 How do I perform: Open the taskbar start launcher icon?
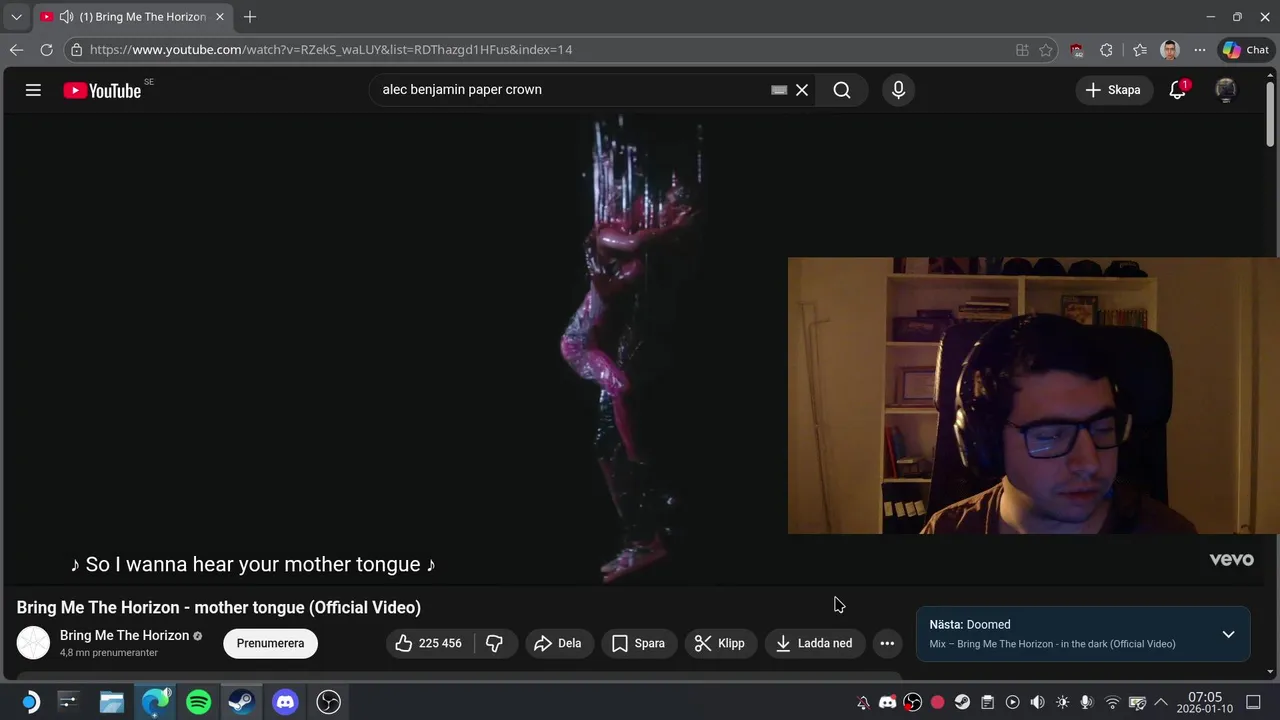(x=29, y=702)
